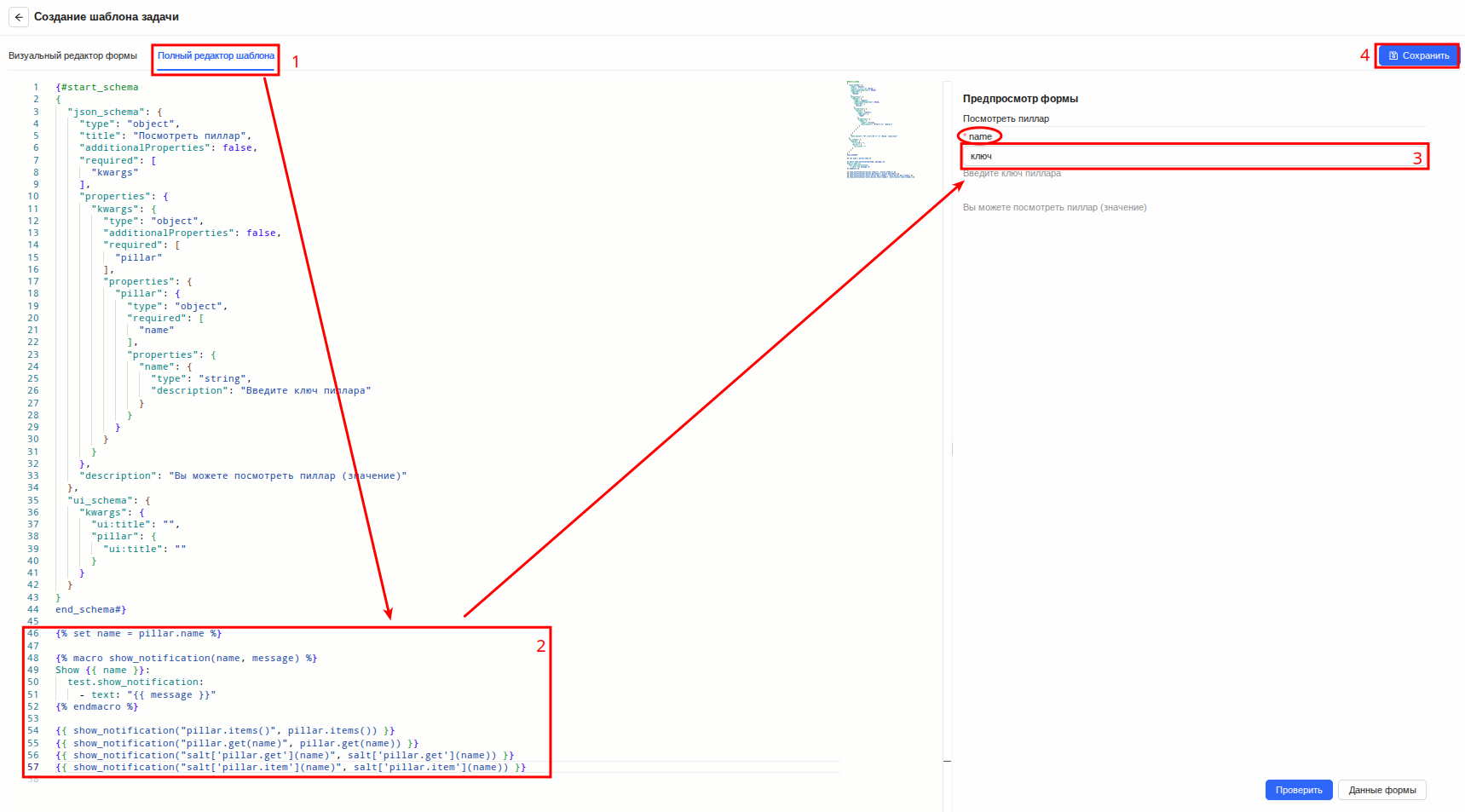Viewport: 1465px width, 812px height.
Task: Click the floppy-disk icon on Сохранить
Action: 1393,55
